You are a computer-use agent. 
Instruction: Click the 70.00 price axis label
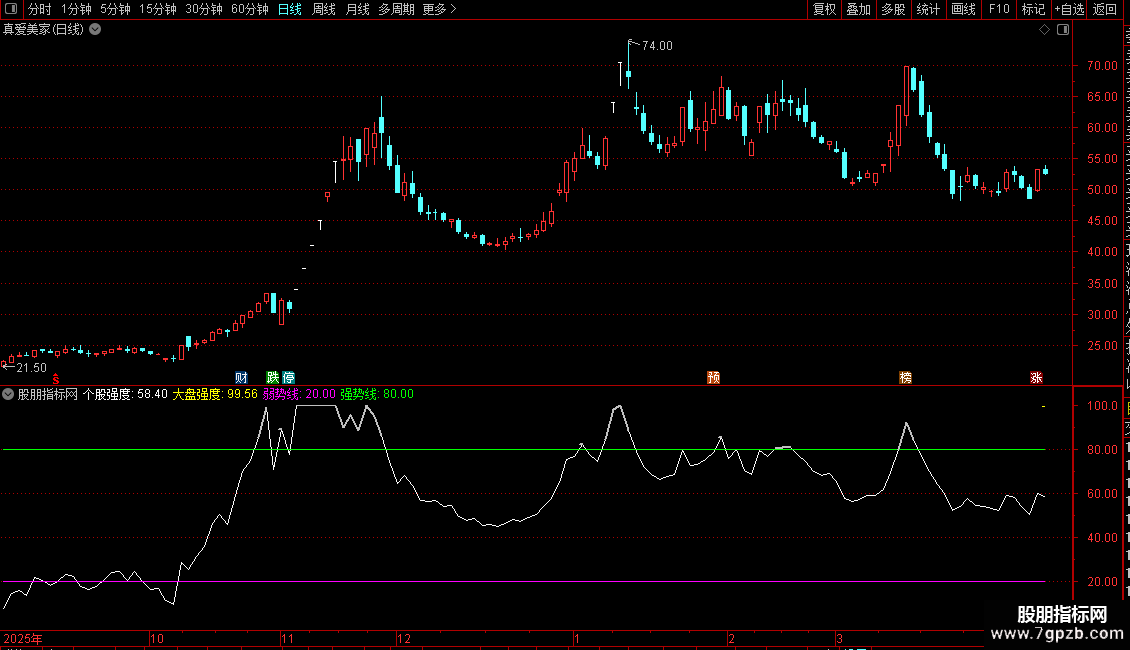[1102, 66]
